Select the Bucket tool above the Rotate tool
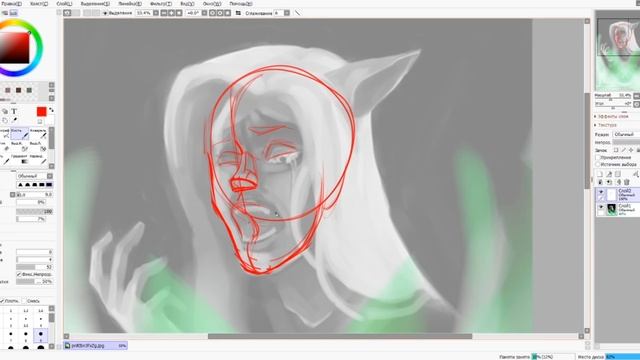This screenshot has height=360, width=640. point(5,111)
